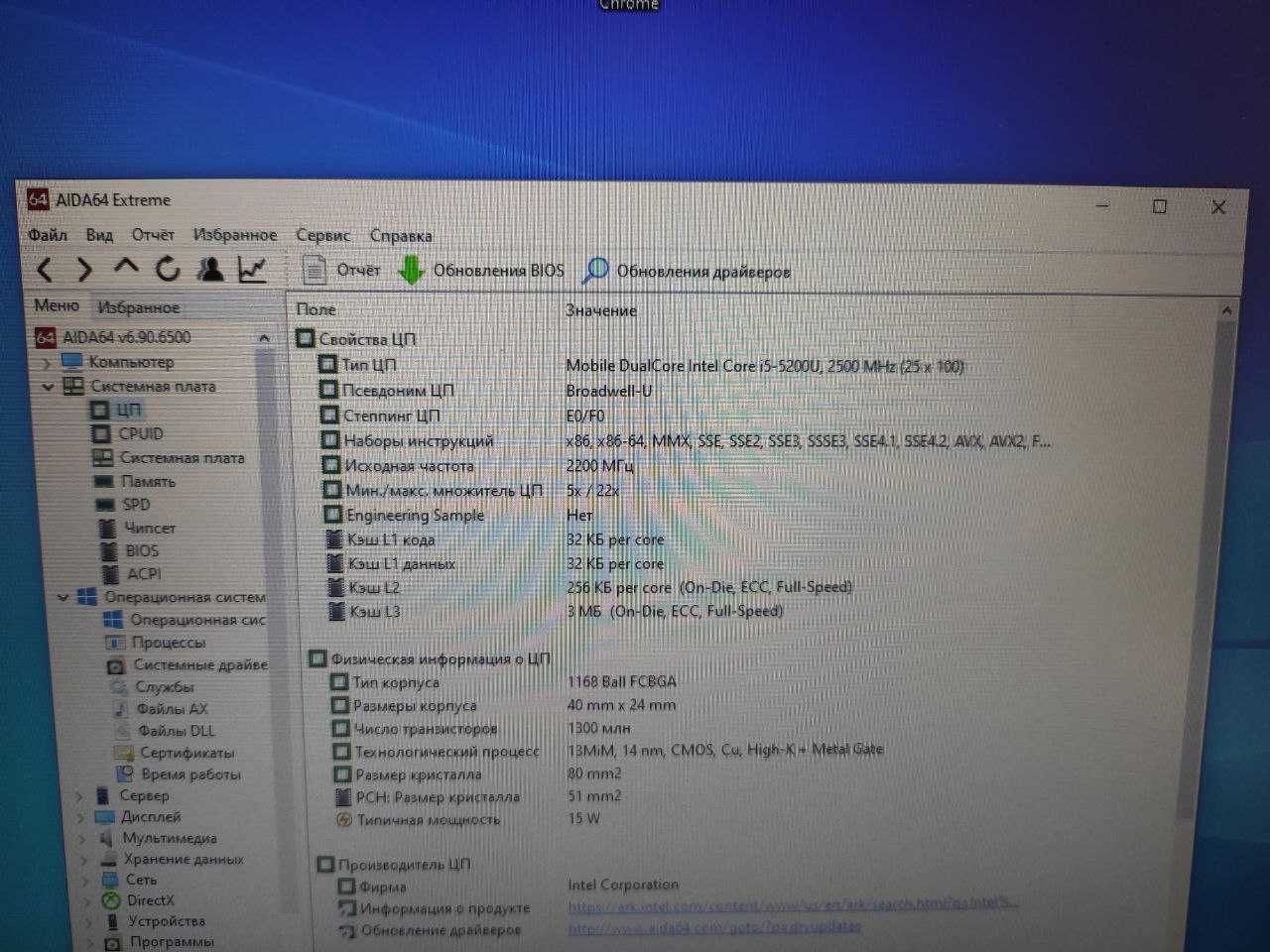Expand the Дисплей tree node

click(80, 817)
